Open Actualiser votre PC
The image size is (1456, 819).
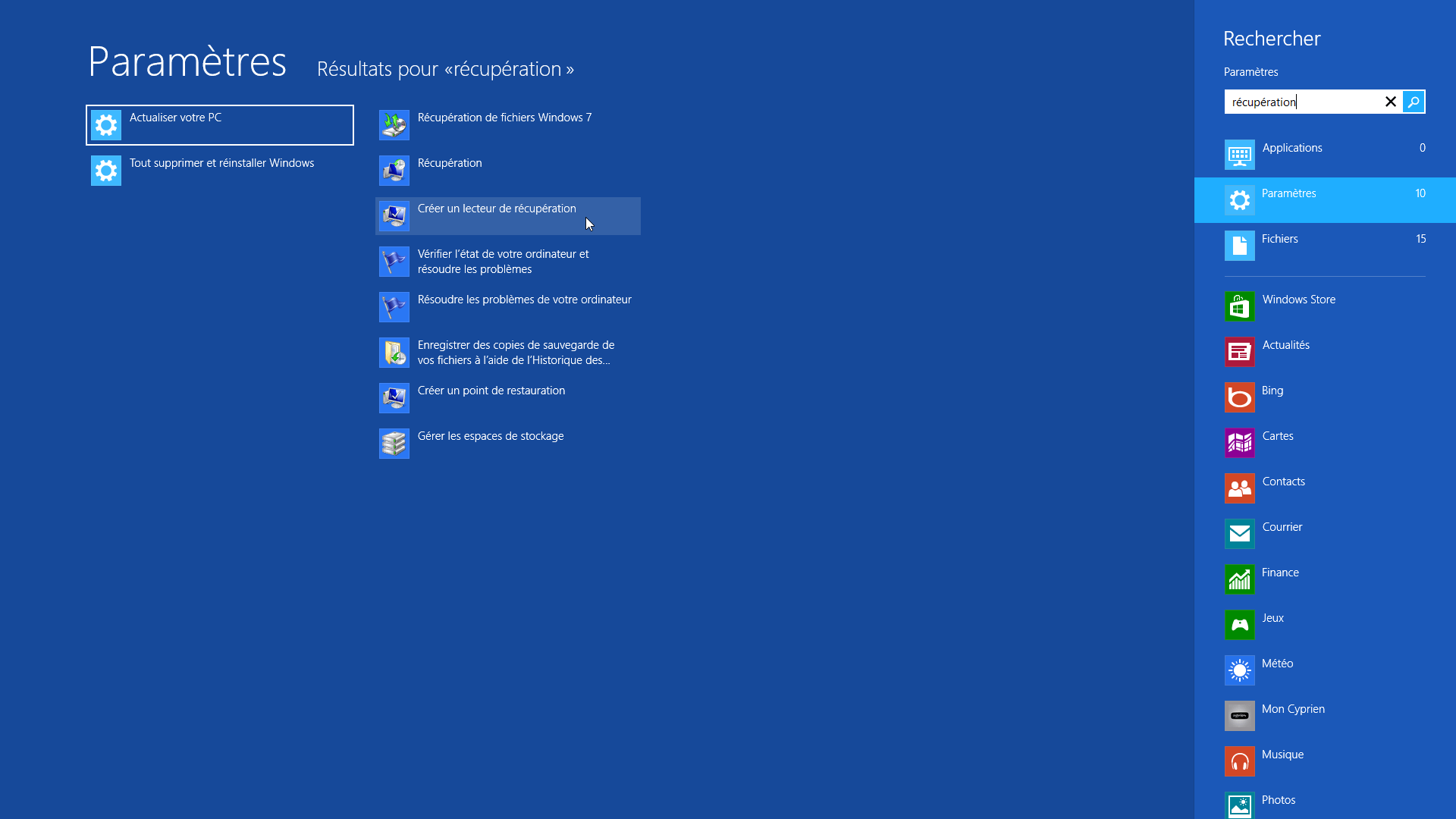coord(220,125)
